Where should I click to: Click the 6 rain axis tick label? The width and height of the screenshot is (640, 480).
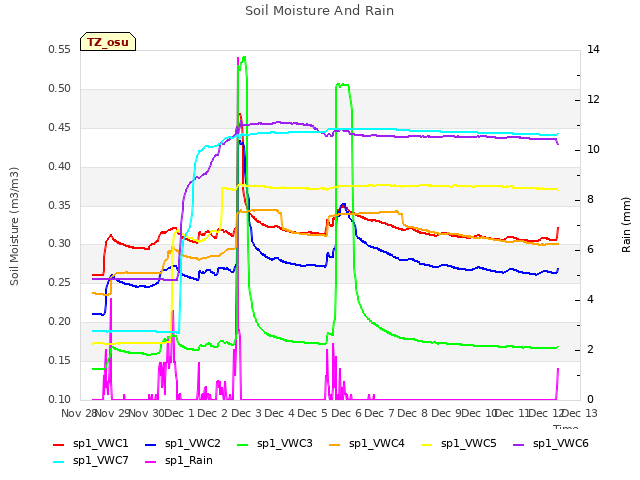point(590,250)
